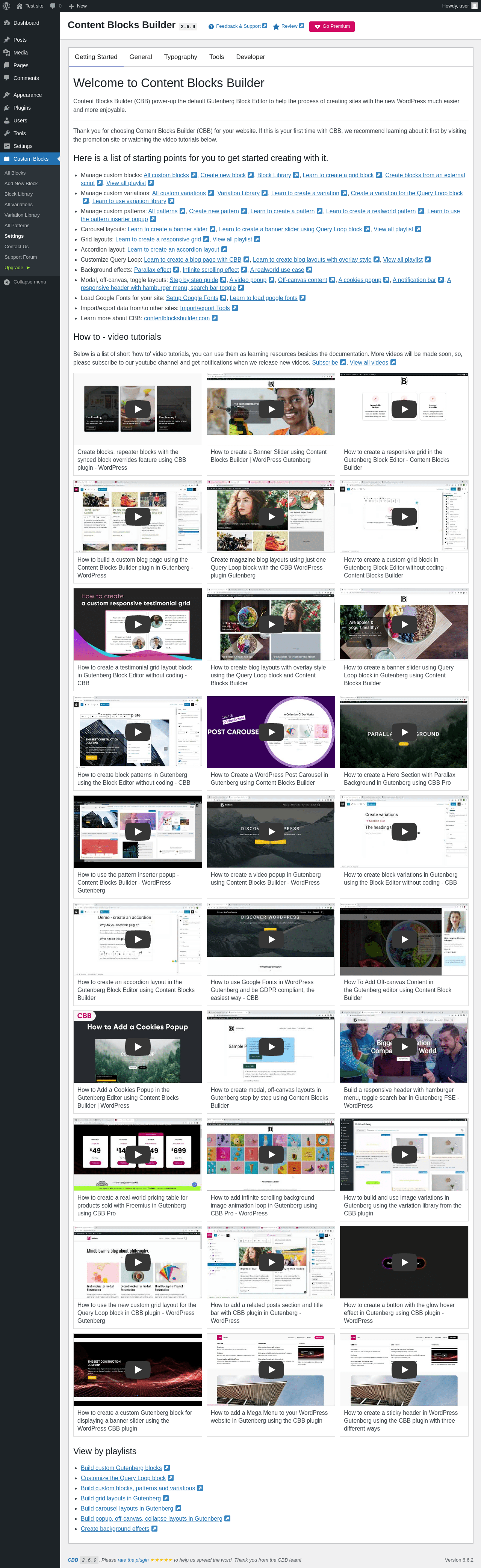
Task: Play the glow hover button video
Action: (404, 1262)
